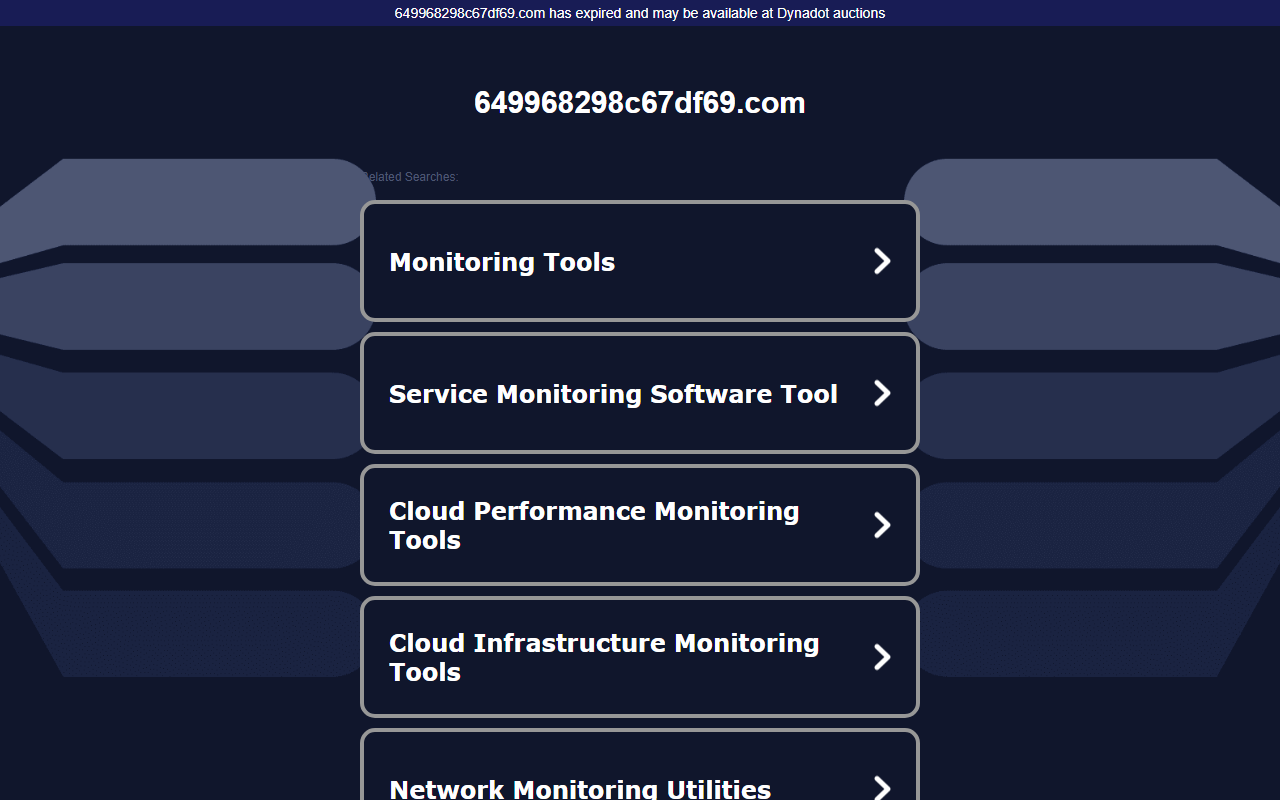The height and width of the screenshot is (800, 1280).
Task: Open Cloud Infrastructure Monitoring Tools link
Action: (x=639, y=657)
